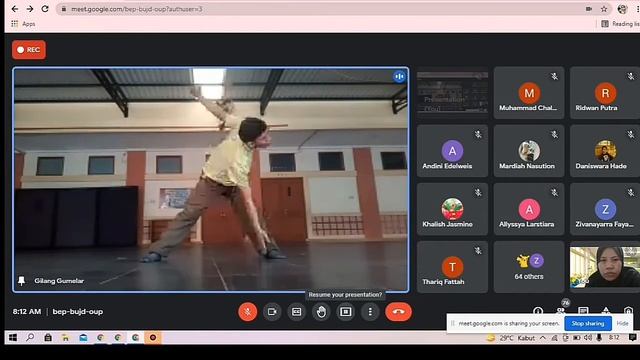Leave the call with red hang-up button
Screen dimensions: 640x360
pos(398,312)
